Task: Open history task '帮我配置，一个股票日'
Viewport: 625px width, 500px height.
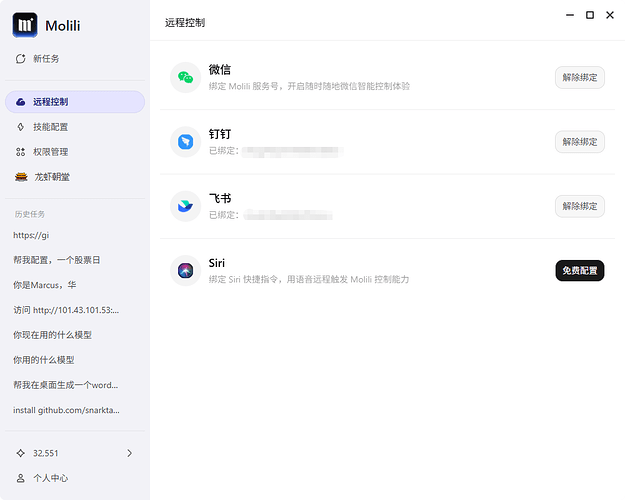Action: pyautogui.click(x=57, y=260)
